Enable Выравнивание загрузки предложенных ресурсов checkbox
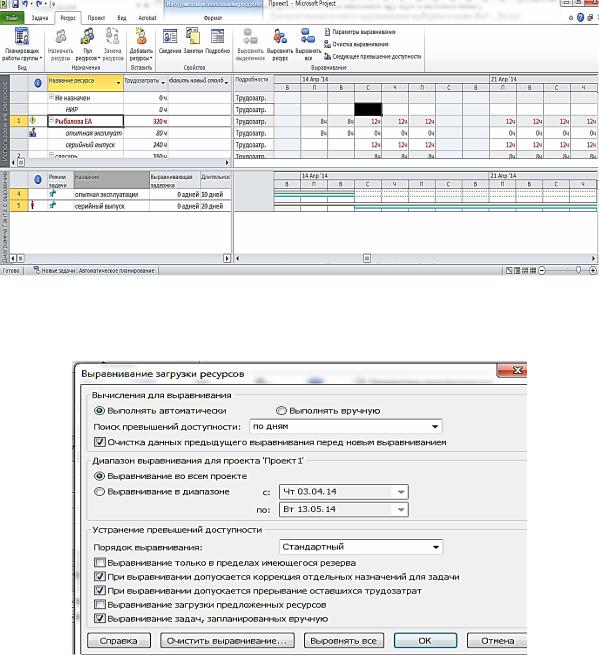This screenshot has height=655, width=599. 99,604
